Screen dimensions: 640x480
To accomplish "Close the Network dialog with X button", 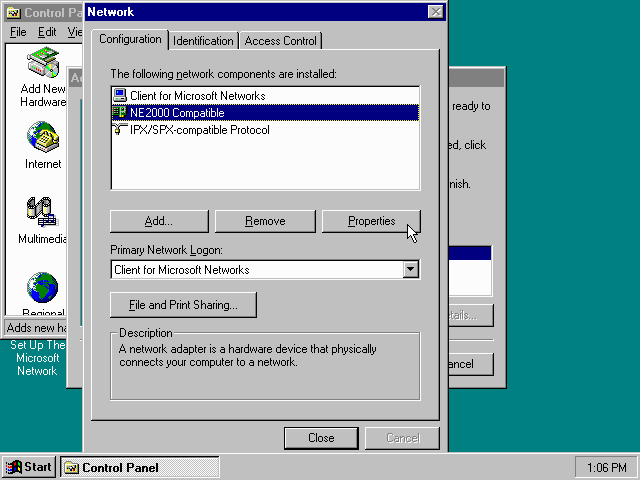I will (436, 12).
